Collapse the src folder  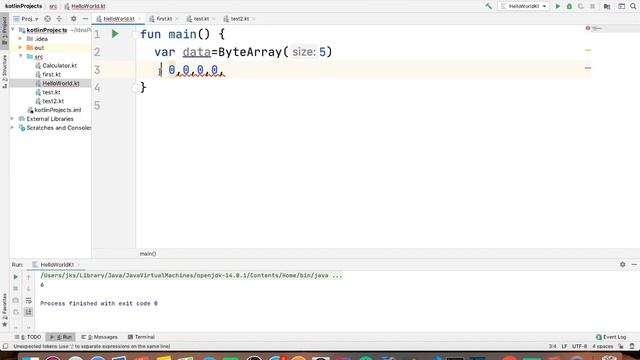point(20,56)
